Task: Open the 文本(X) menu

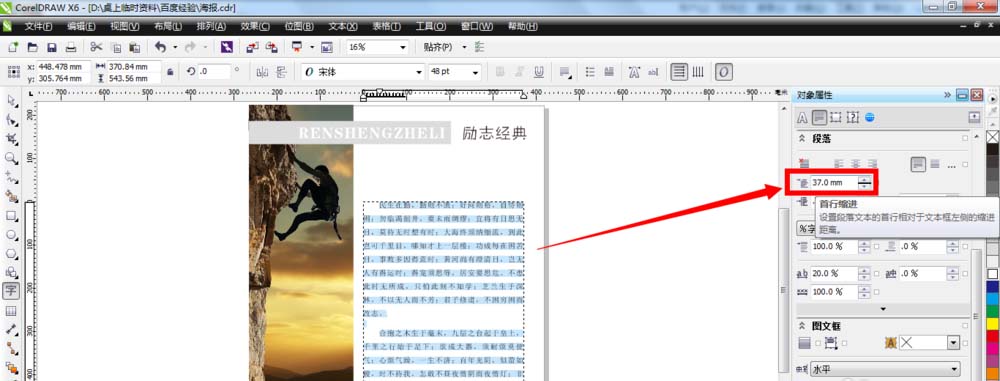Action: [x=342, y=26]
